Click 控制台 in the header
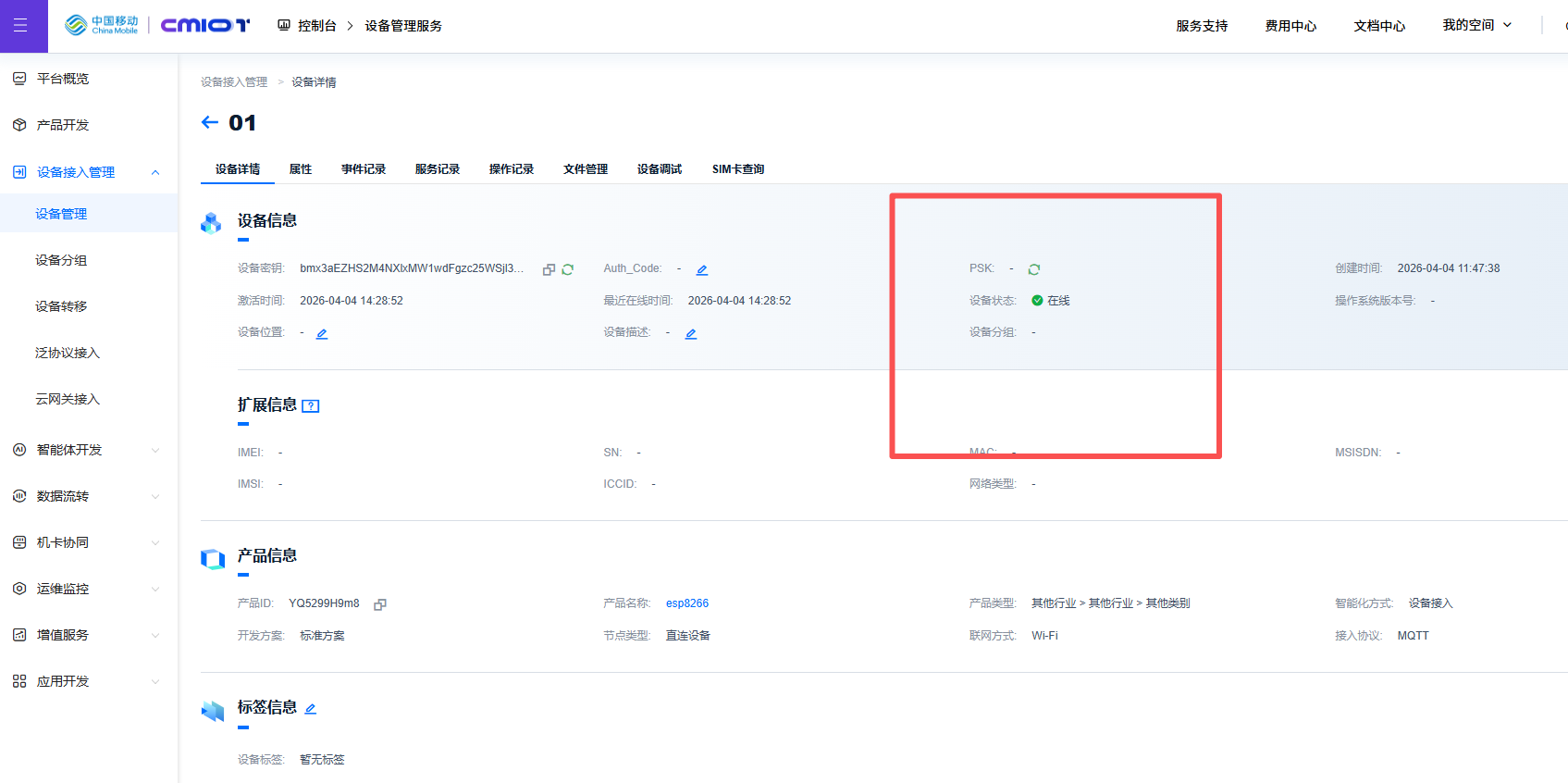The height and width of the screenshot is (783, 1568). click(x=317, y=26)
